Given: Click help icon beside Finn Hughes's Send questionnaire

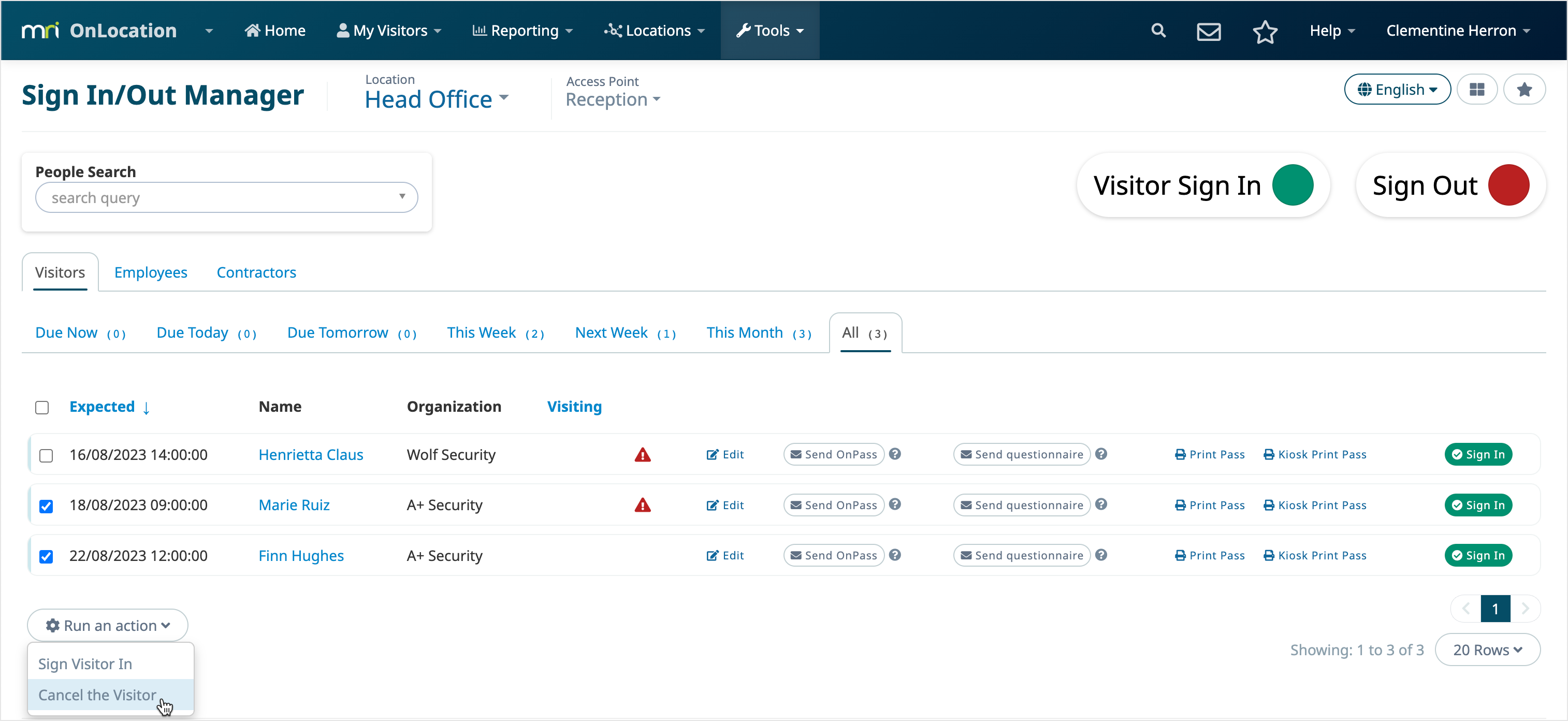Looking at the screenshot, I should pyautogui.click(x=1100, y=555).
